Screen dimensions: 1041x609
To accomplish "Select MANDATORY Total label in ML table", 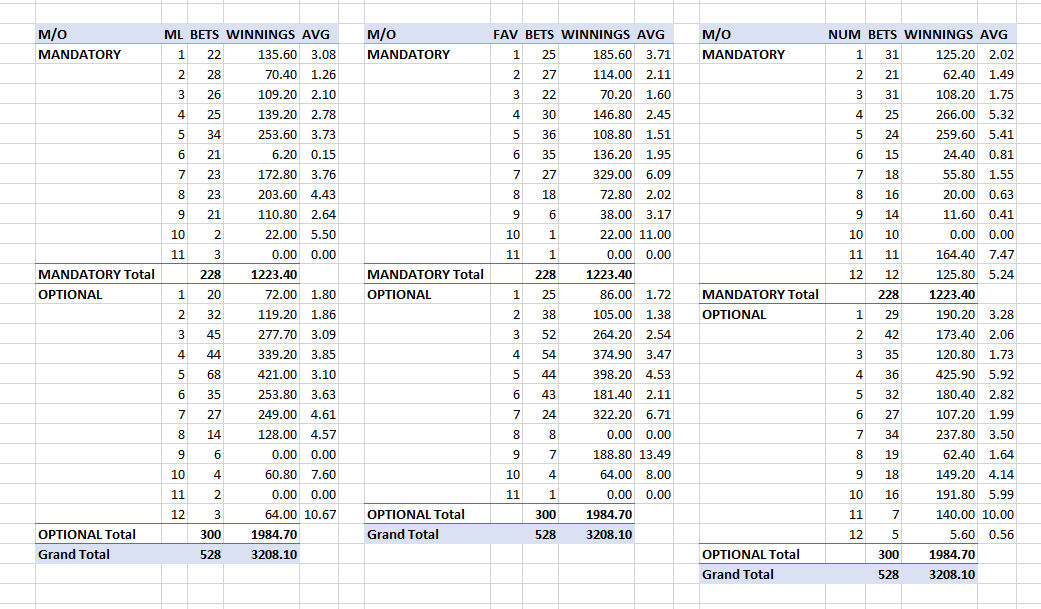I will [96, 274].
